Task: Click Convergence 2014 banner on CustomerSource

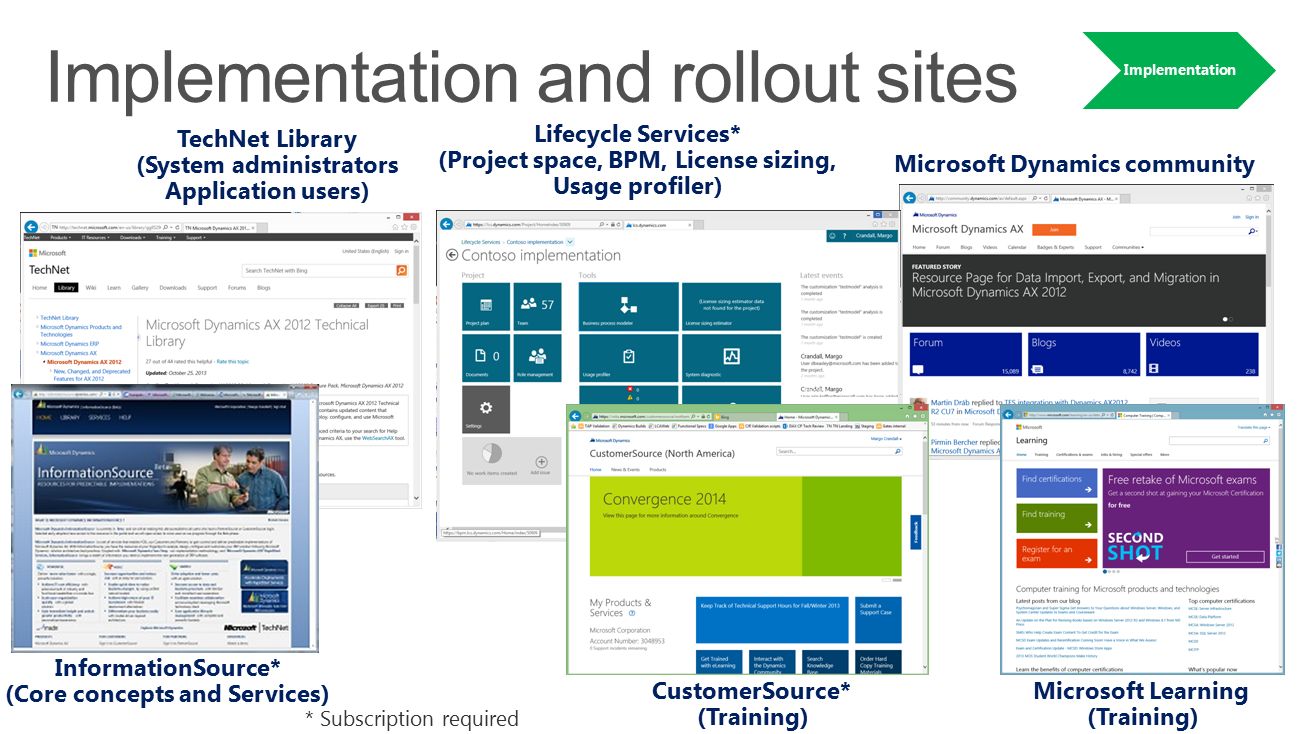Action: point(745,526)
